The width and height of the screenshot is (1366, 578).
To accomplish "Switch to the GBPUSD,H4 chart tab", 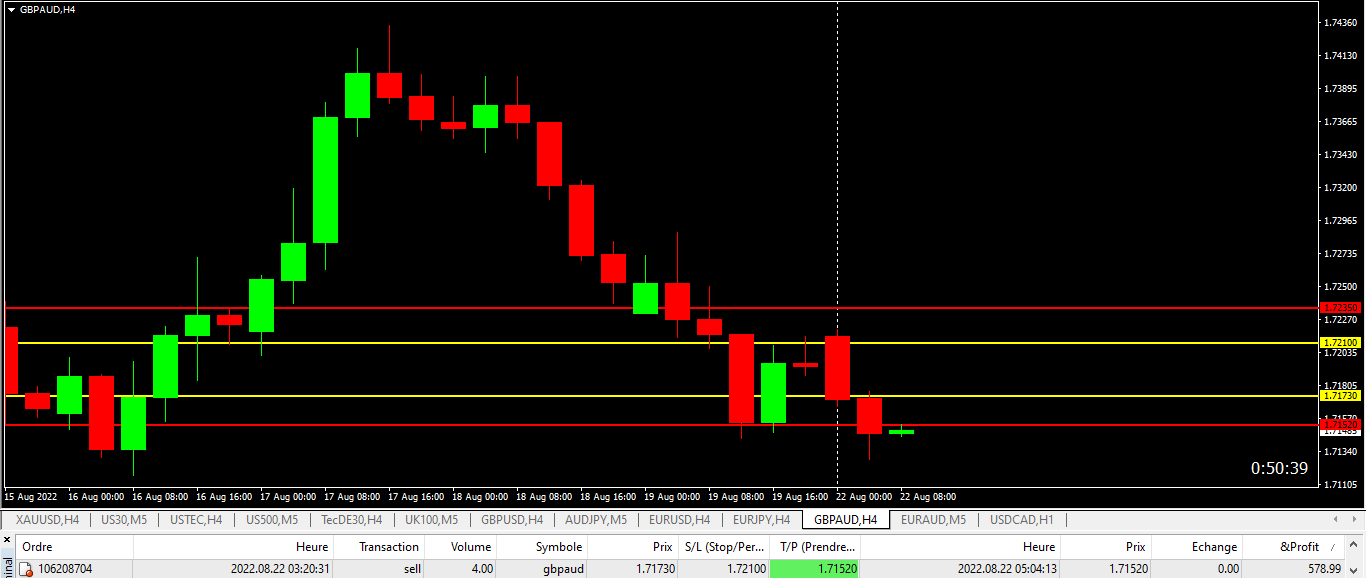I will point(512,520).
